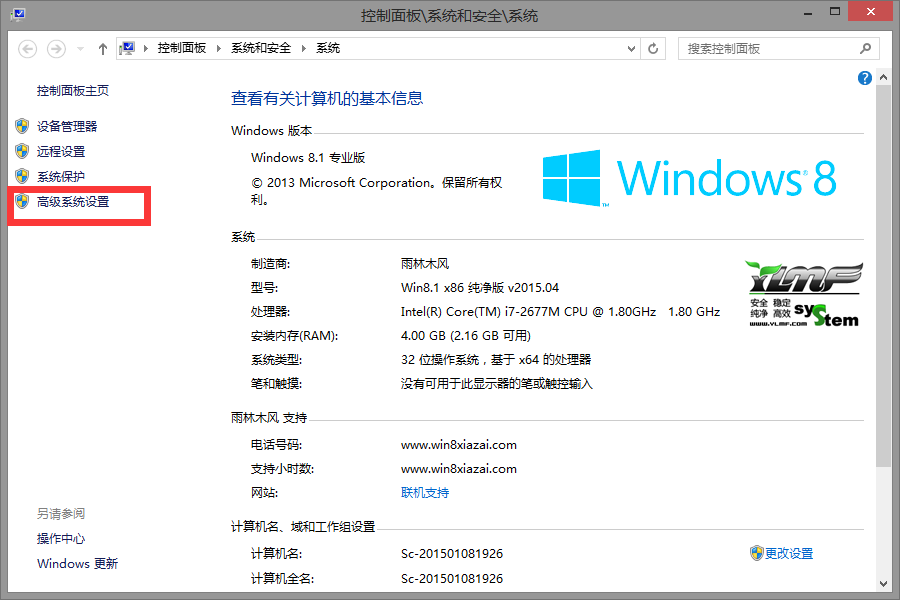This screenshot has height=600, width=900.
Task: Select the 控制面板 breadcrumb
Action: pos(182,48)
